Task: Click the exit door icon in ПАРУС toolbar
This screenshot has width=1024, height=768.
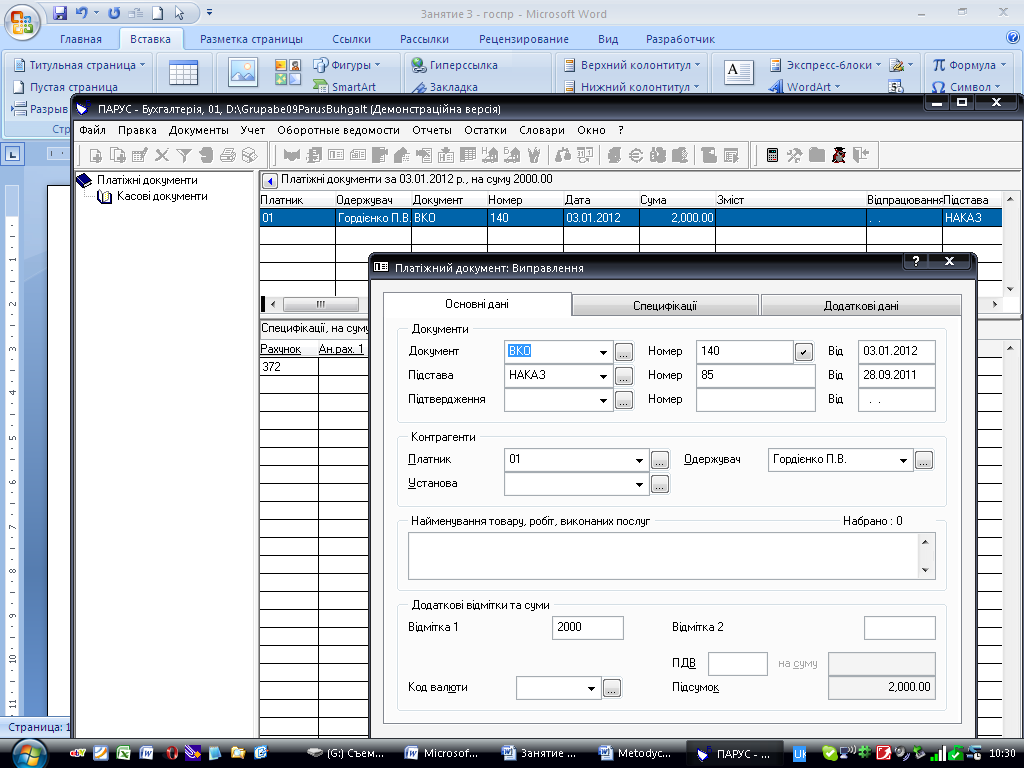Action: coord(861,155)
